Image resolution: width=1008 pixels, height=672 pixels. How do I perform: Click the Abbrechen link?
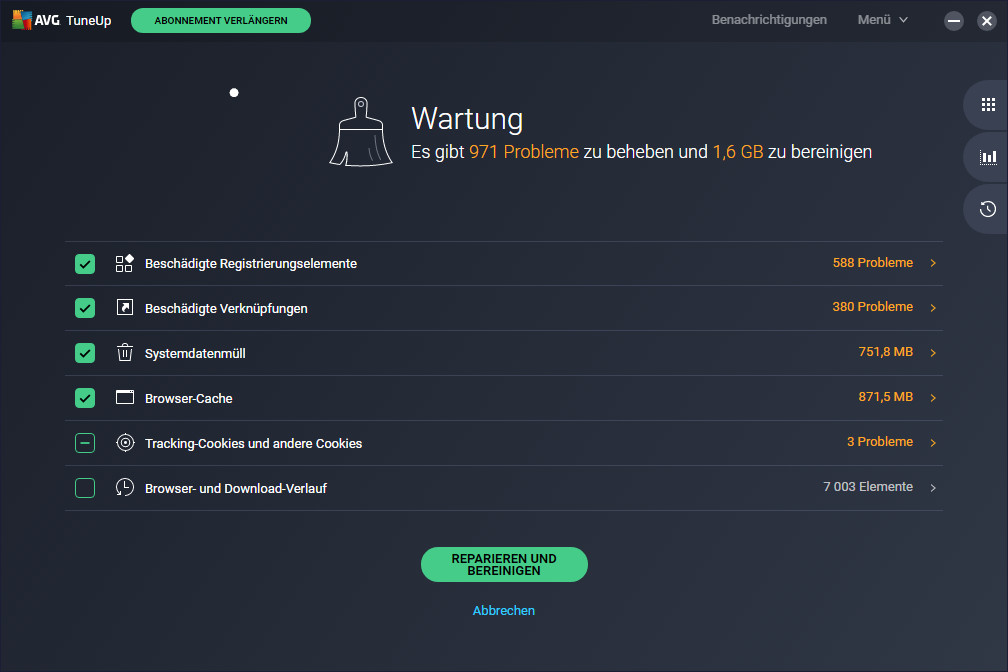tap(504, 610)
